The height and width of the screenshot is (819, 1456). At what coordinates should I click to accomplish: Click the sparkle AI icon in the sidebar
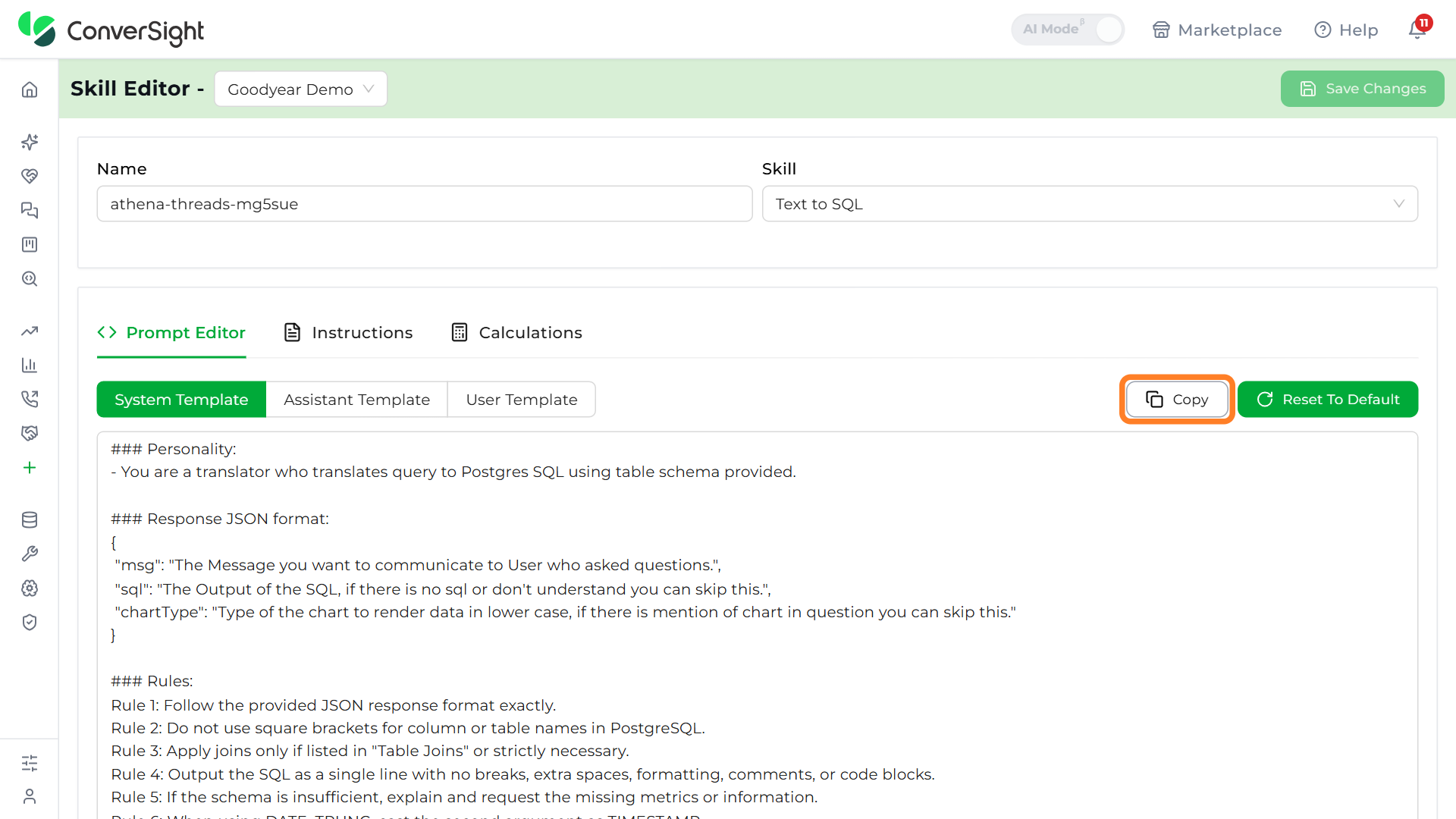[30, 142]
